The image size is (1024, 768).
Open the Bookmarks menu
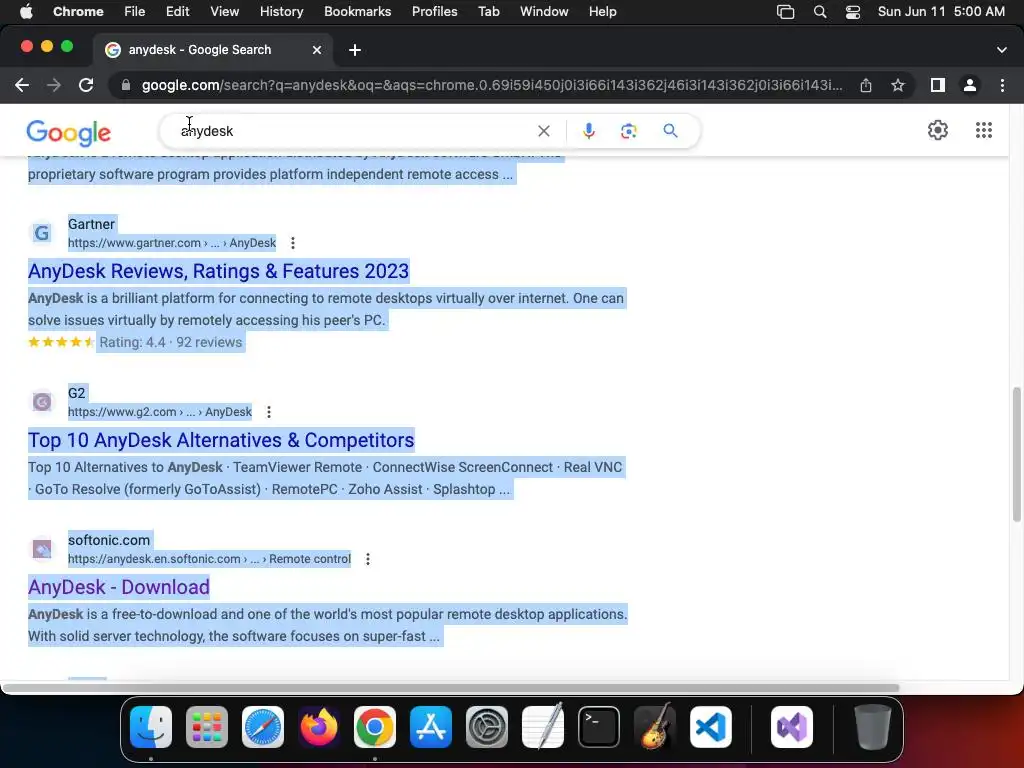coord(357,12)
